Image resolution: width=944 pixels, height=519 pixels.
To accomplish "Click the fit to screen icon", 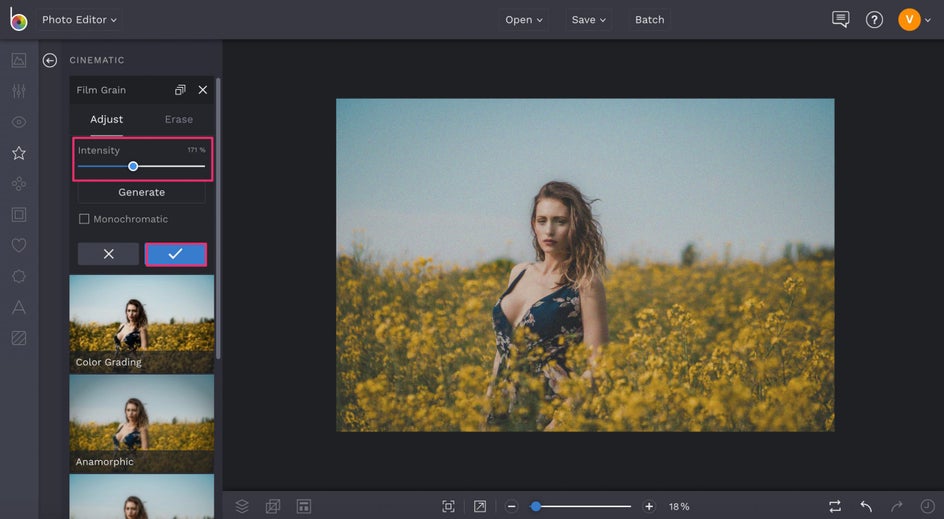I will click(448, 506).
